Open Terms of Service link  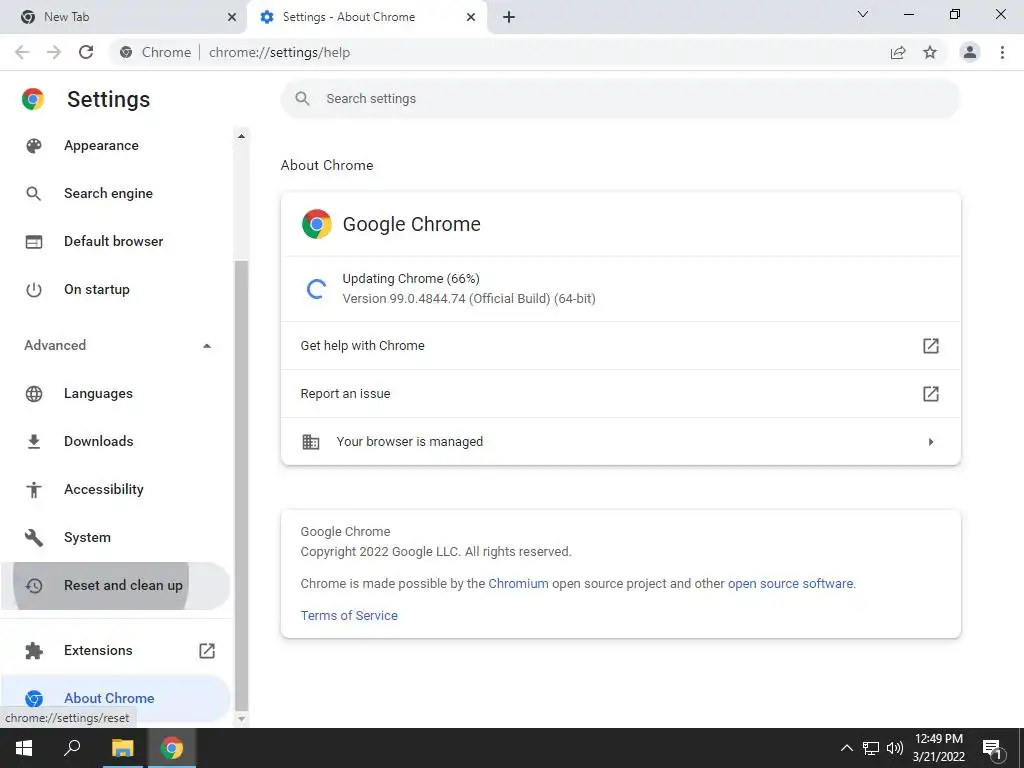pyautogui.click(x=349, y=616)
